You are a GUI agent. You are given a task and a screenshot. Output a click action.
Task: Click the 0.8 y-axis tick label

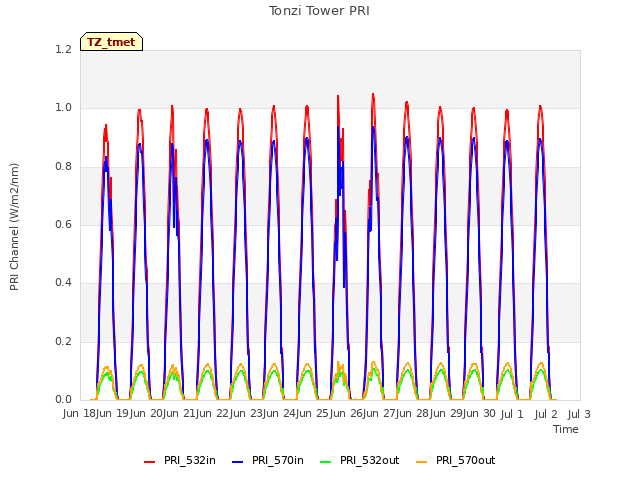(x=63, y=167)
